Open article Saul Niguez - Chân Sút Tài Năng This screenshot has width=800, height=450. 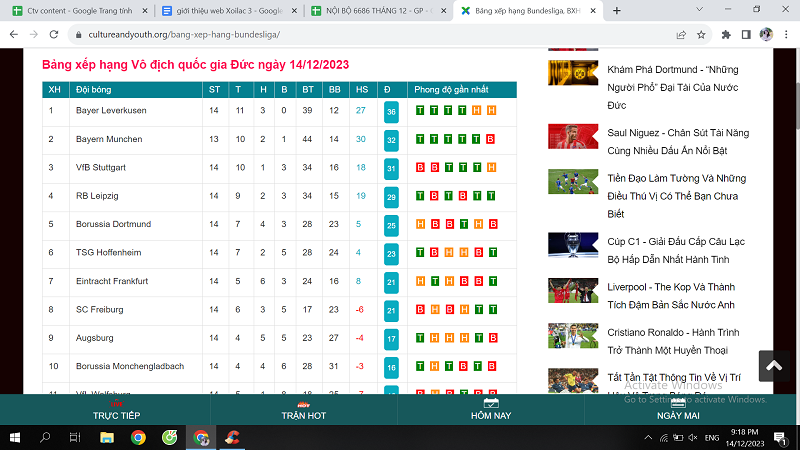(678, 141)
